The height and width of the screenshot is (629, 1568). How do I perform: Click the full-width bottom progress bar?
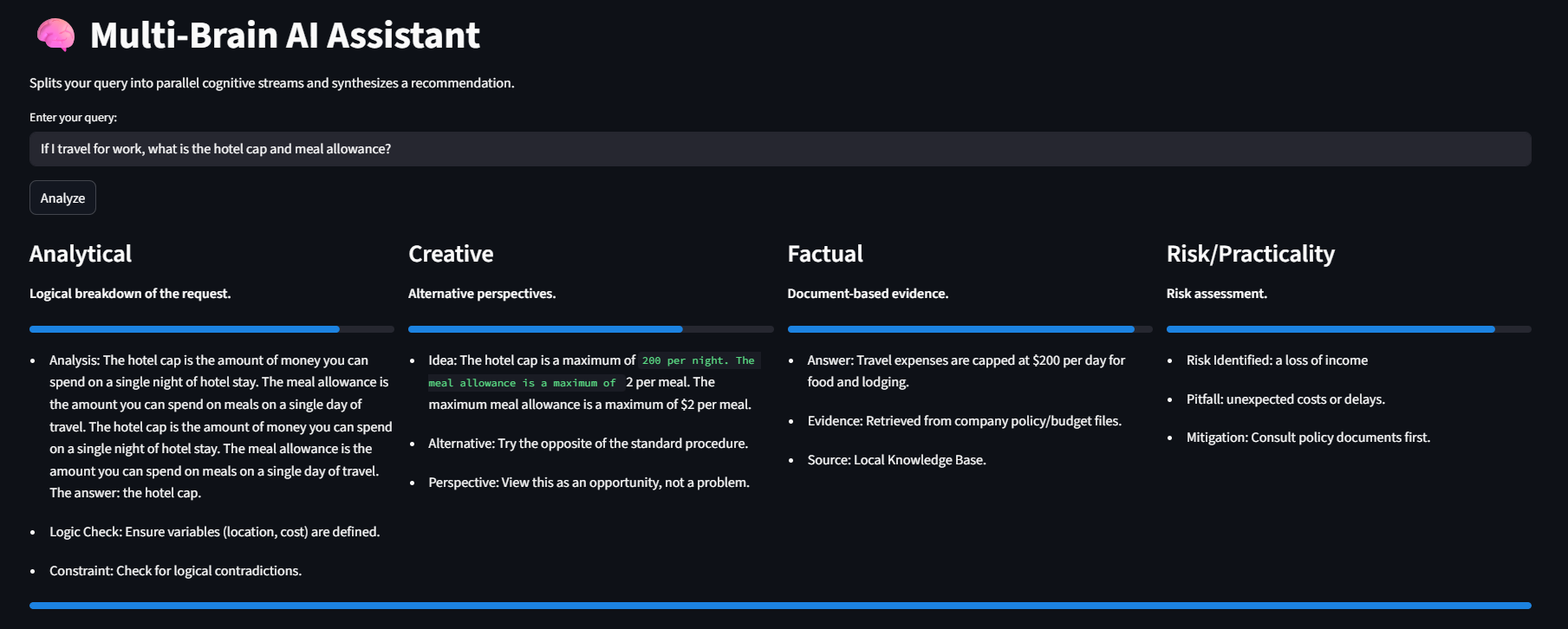pos(780,606)
